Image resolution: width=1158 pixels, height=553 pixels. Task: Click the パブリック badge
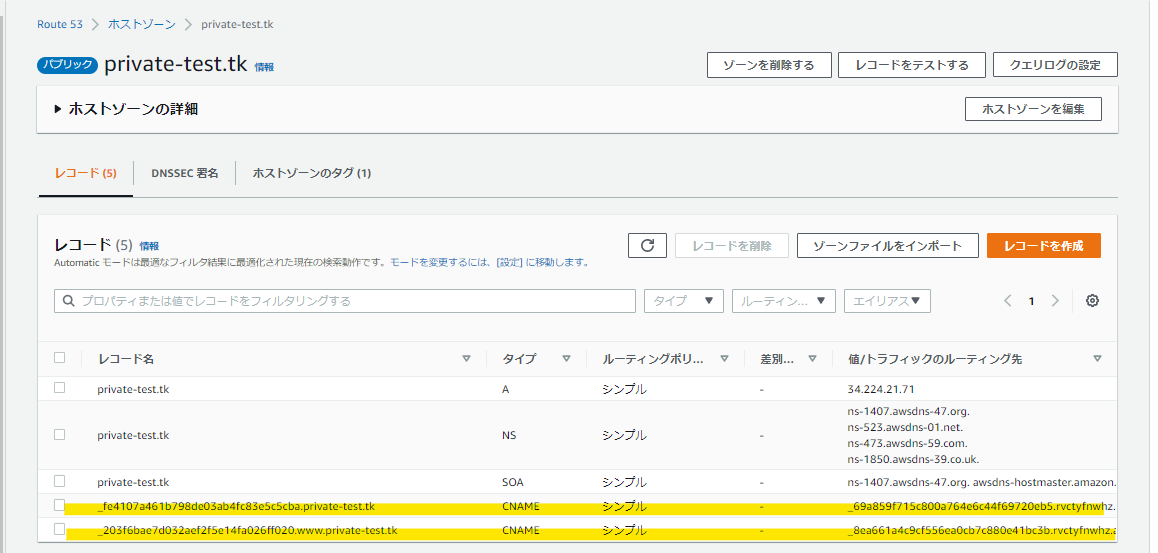pyautogui.click(x=67, y=65)
